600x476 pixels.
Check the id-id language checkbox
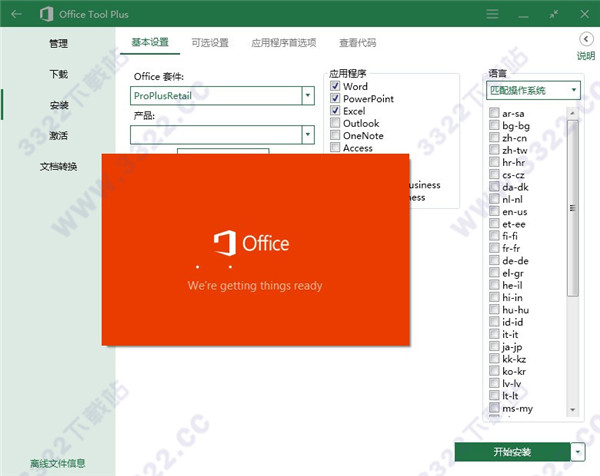click(494, 321)
